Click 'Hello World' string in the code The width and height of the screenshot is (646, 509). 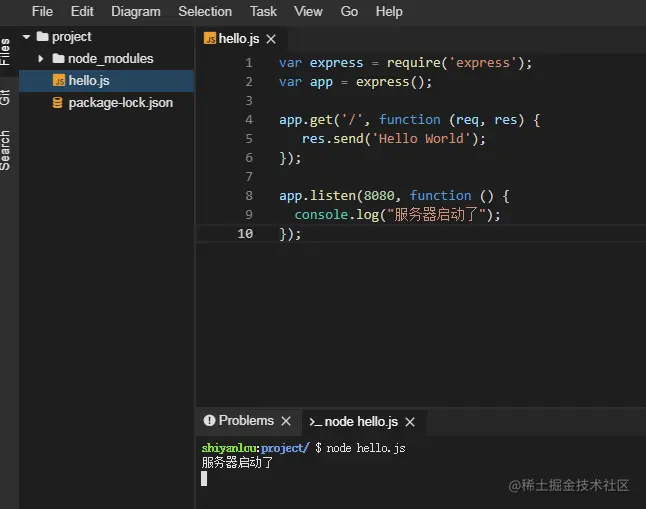coord(421,138)
